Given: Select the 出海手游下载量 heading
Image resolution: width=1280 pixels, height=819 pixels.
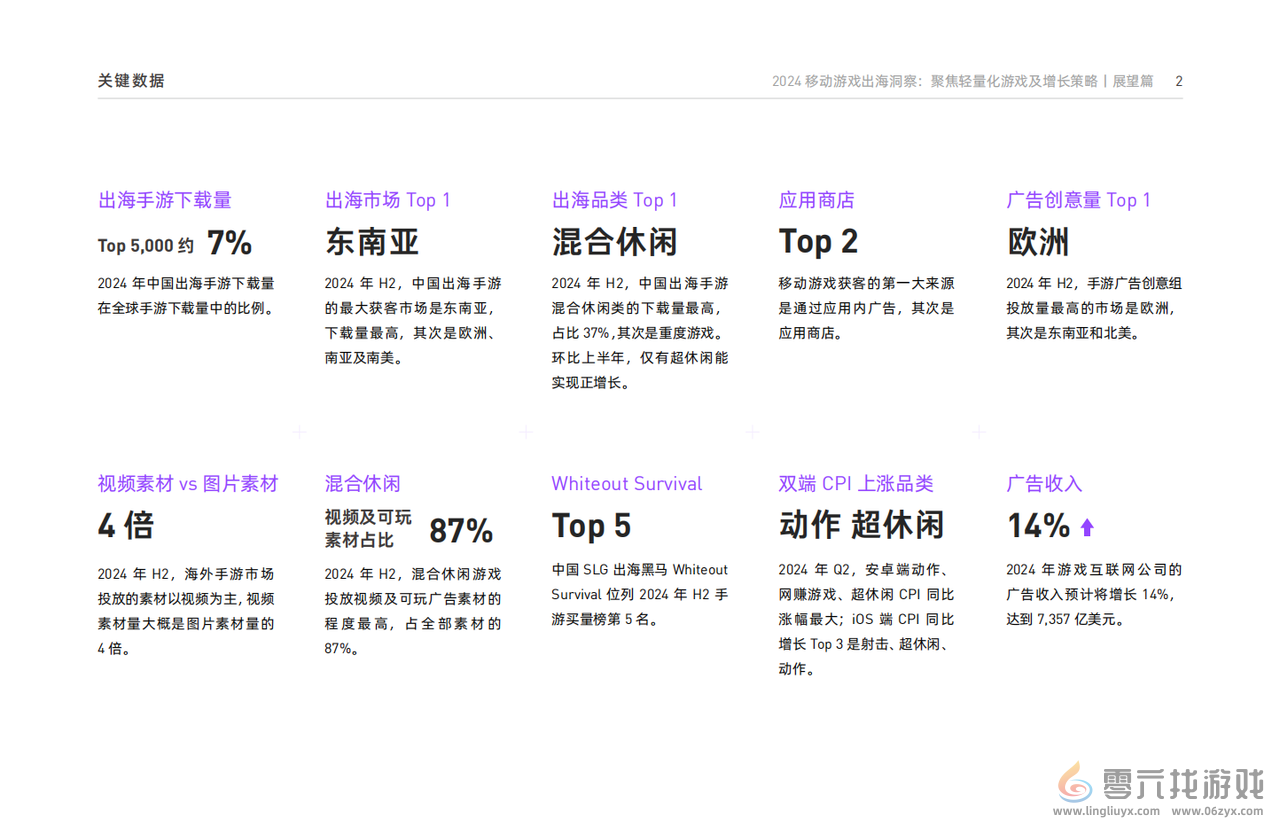Looking at the screenshot, I should [164, 200].
